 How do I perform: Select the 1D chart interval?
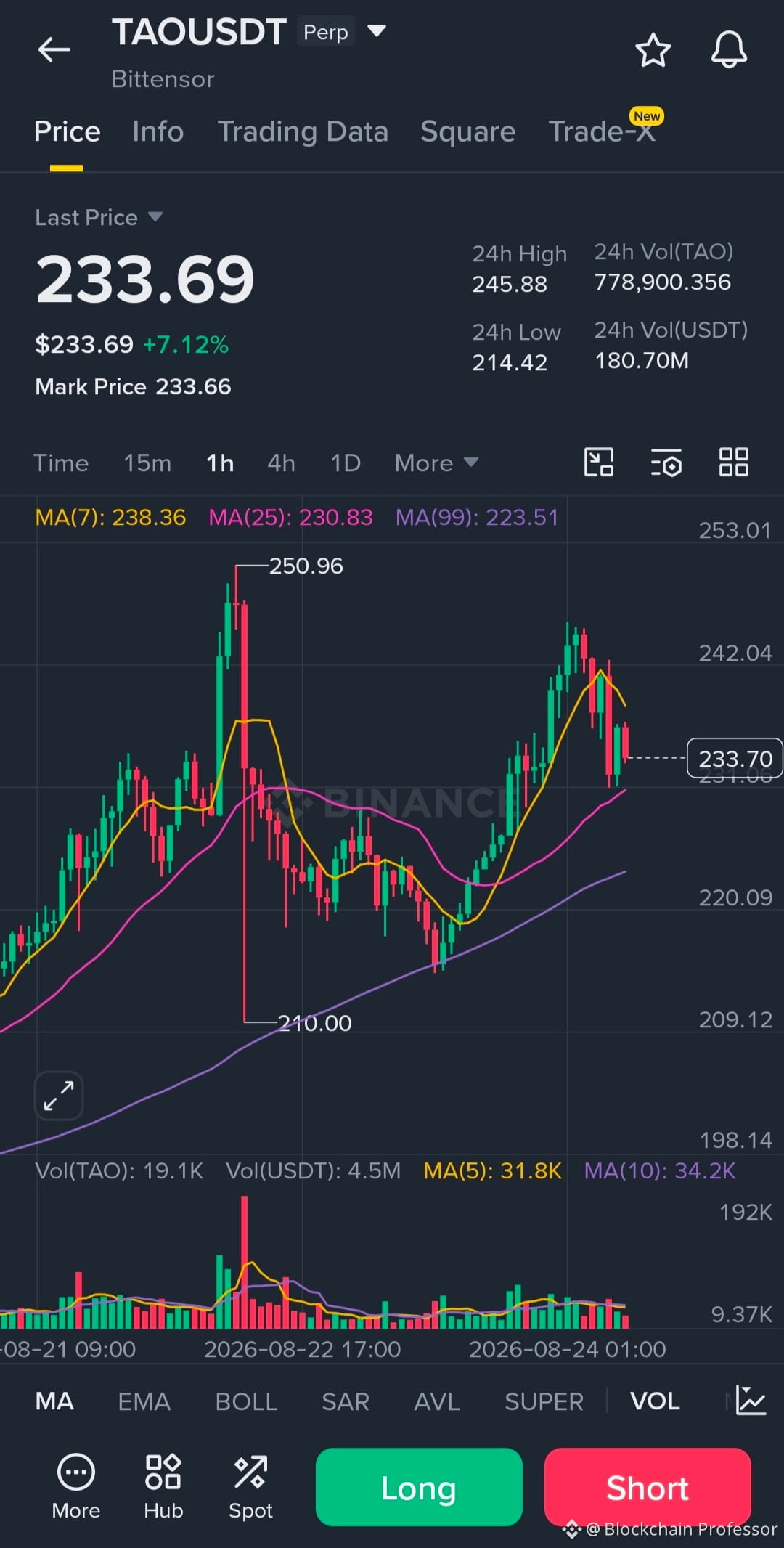(346, 463)
